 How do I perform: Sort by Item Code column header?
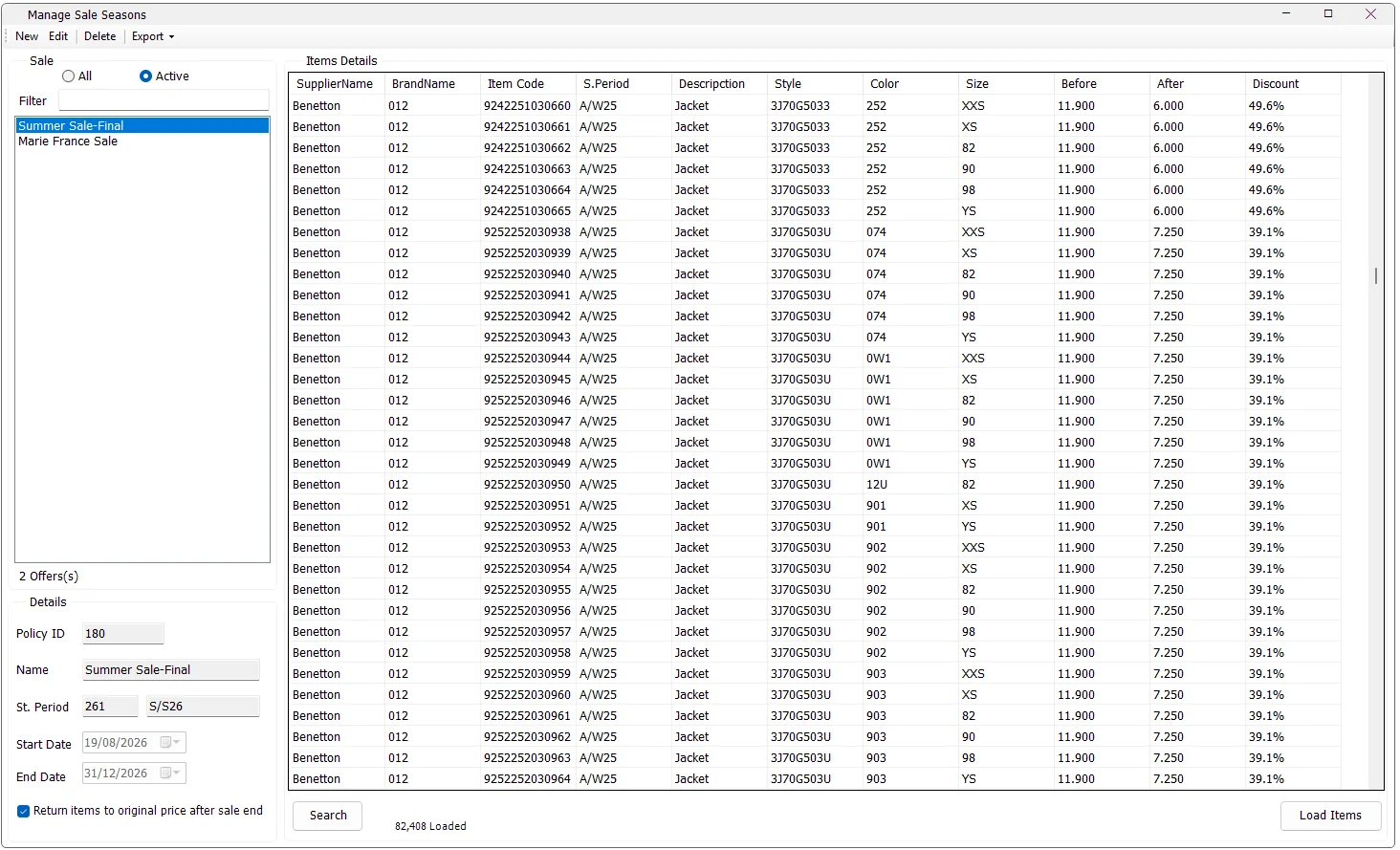click(x=528, y=84)
